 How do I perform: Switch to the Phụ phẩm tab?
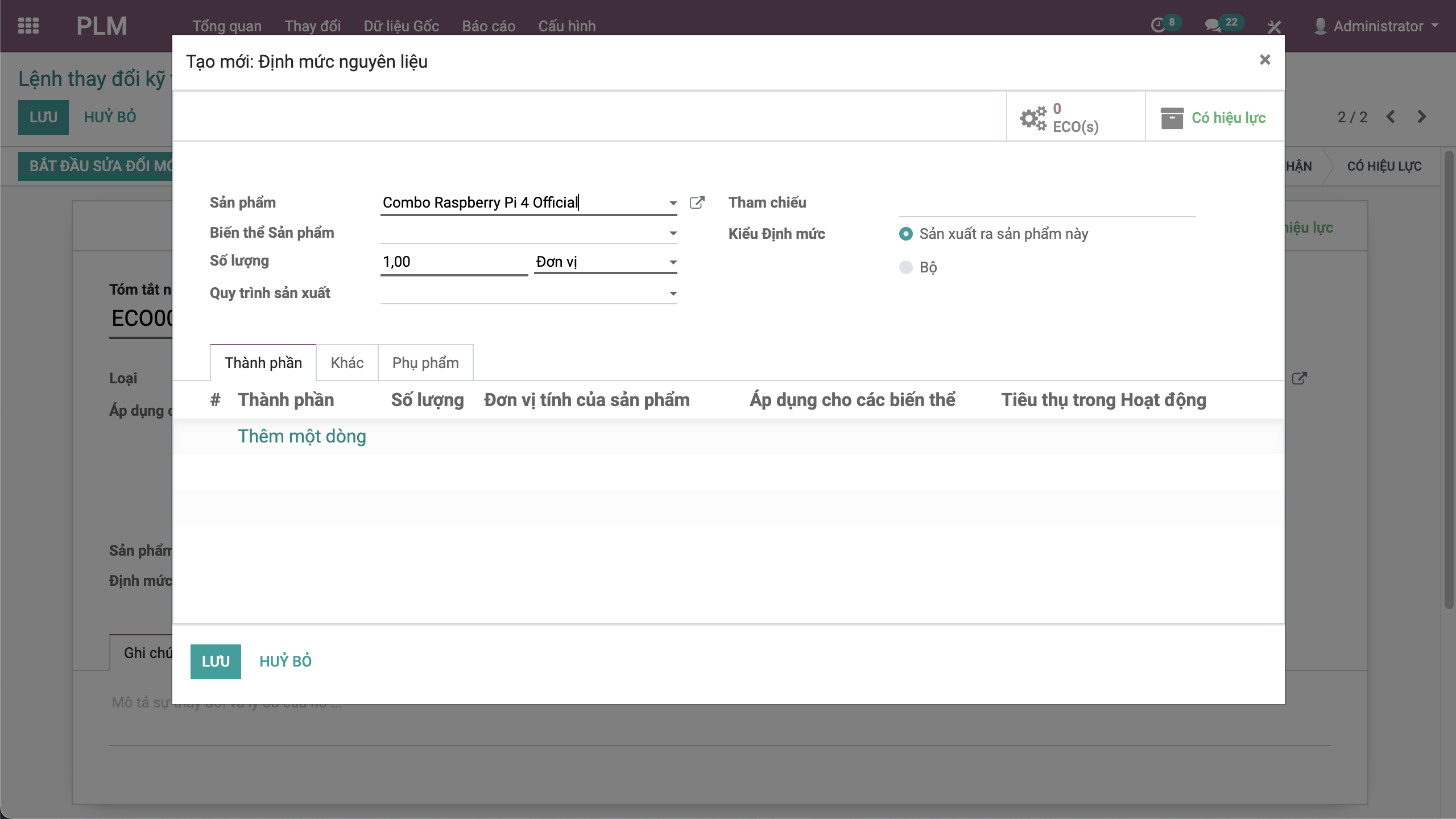tap(425, 363)
